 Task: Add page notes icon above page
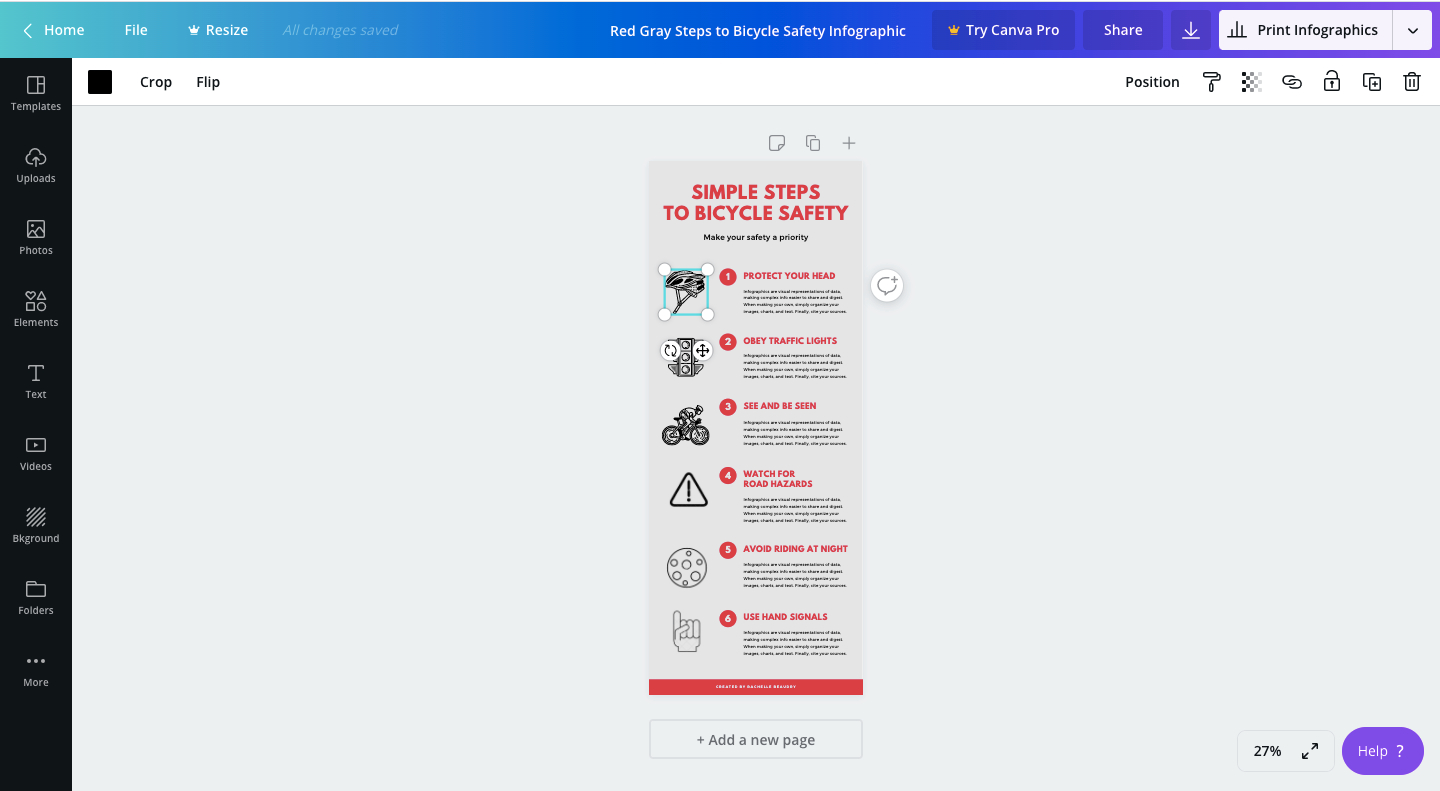click(777, 143)
